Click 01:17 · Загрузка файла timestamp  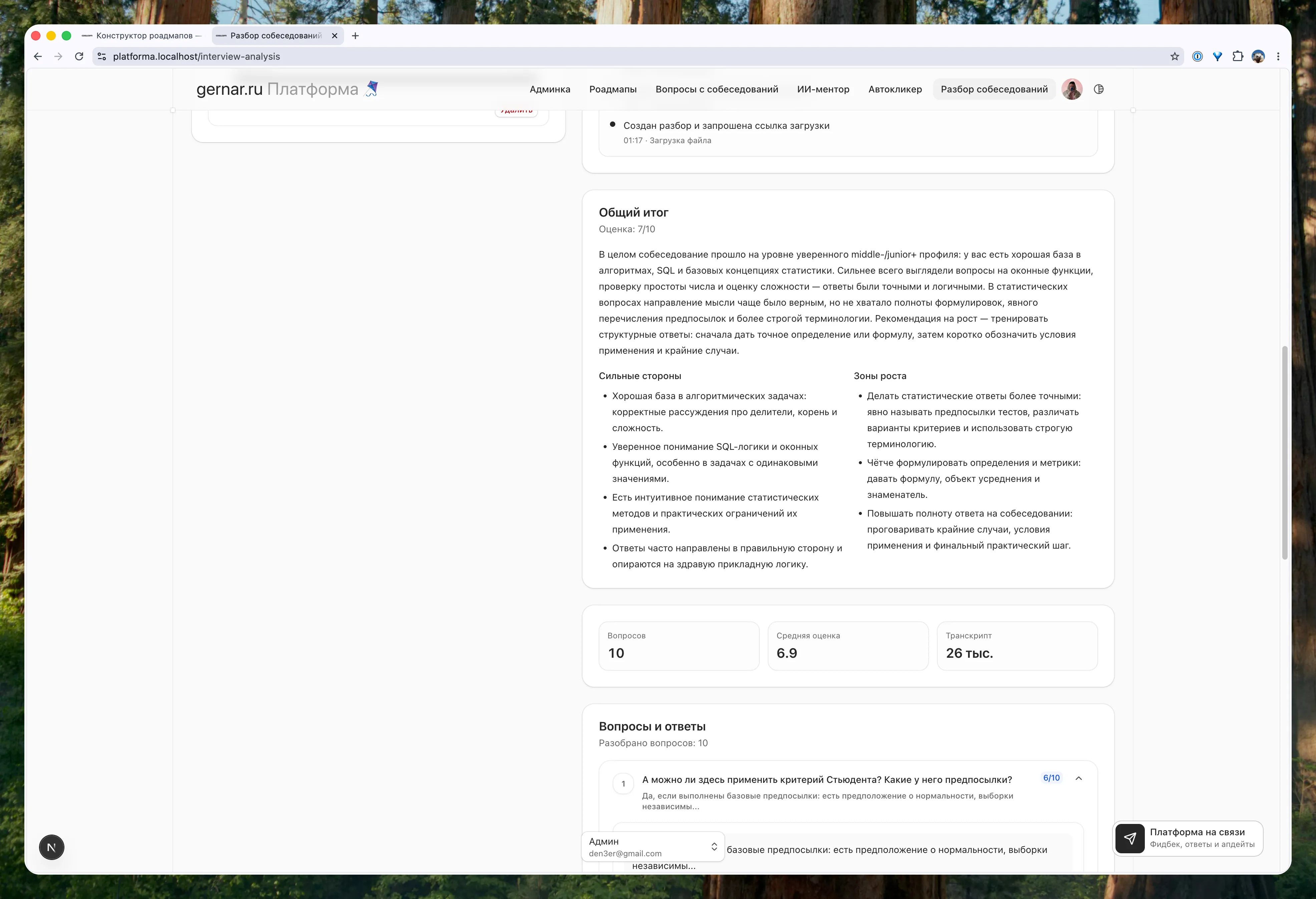[x=667, y=140]
